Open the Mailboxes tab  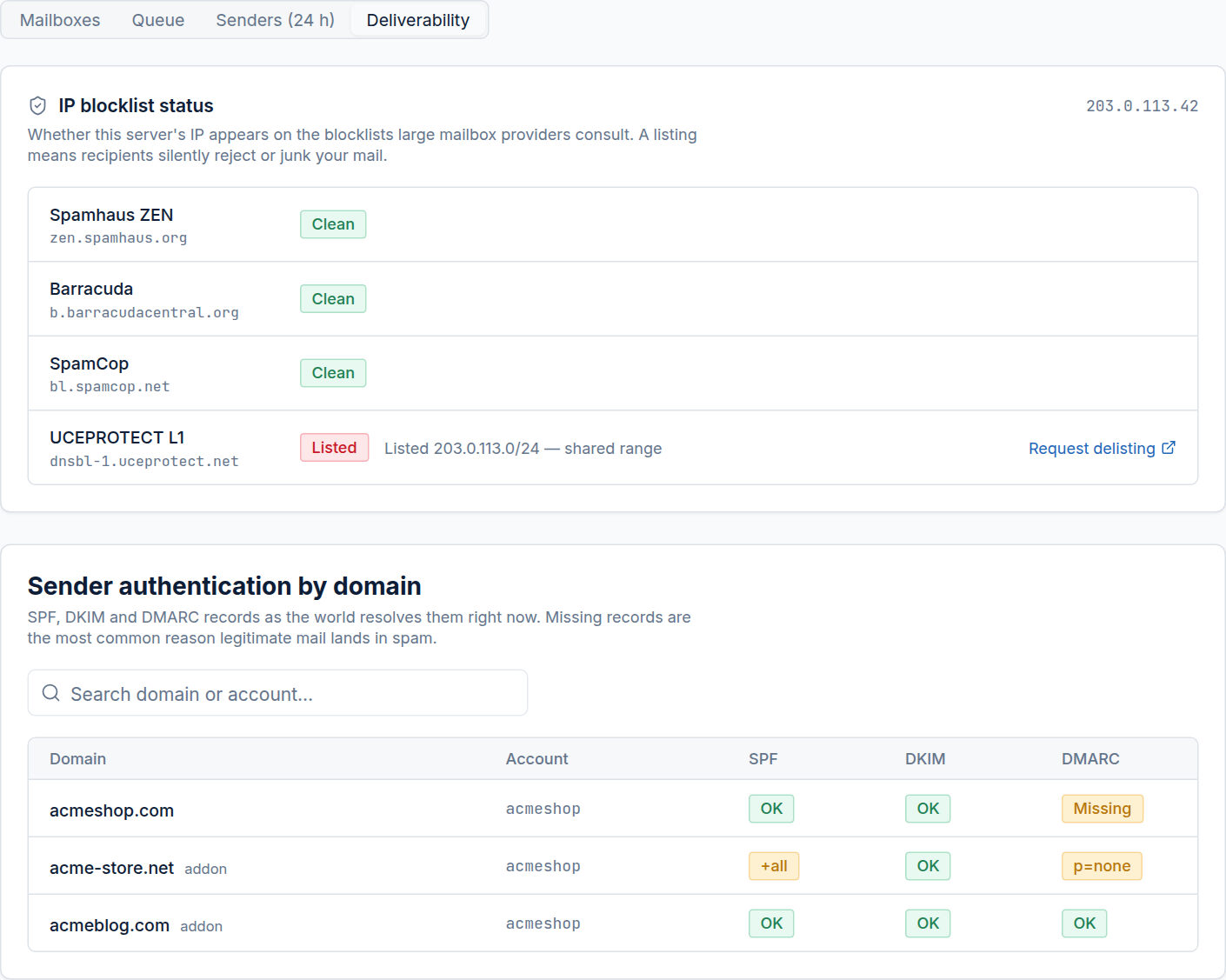pos(60,20)
